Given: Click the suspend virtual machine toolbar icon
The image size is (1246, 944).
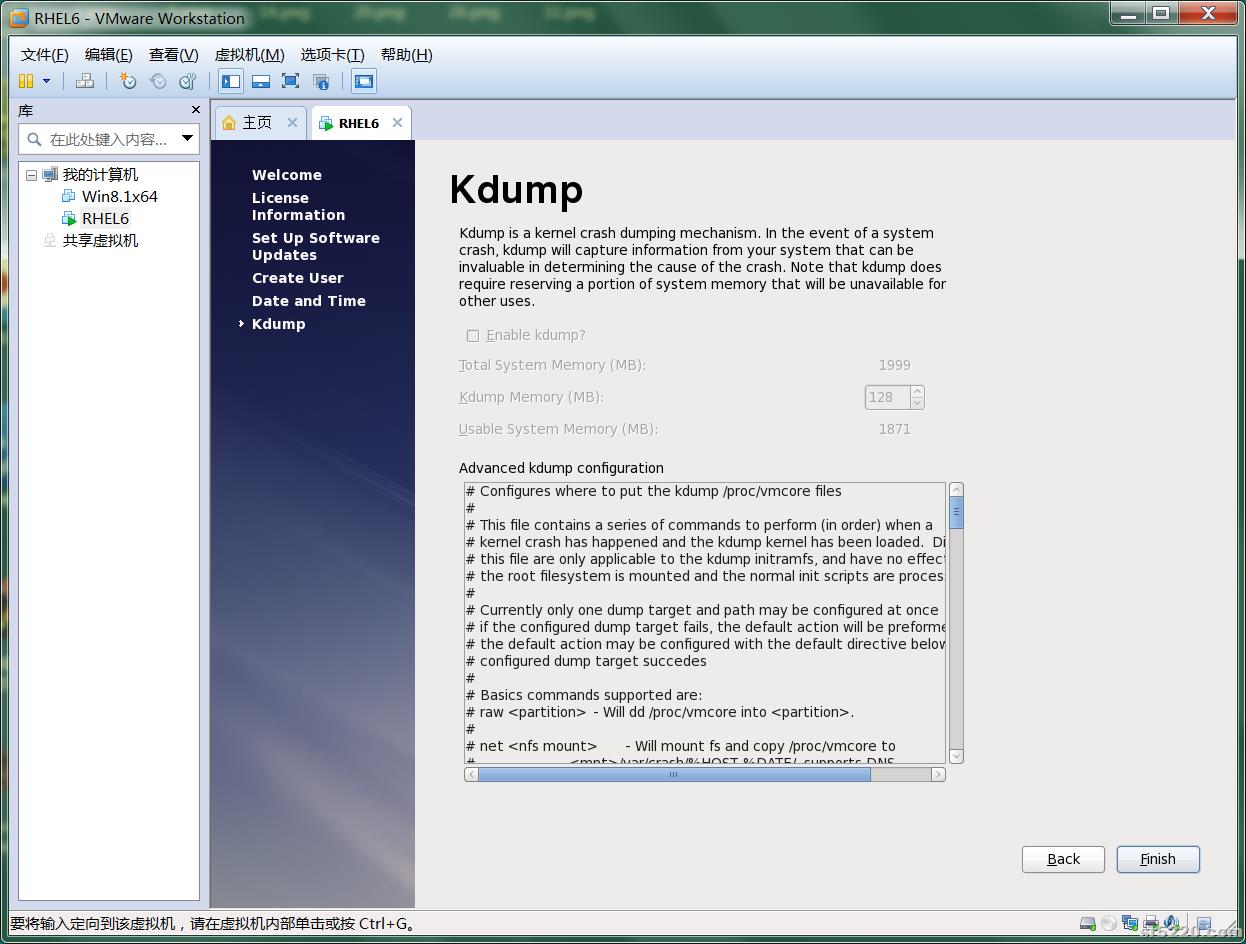Looking at the screenshot, I should pyautogui.click(x=26, y=81).
